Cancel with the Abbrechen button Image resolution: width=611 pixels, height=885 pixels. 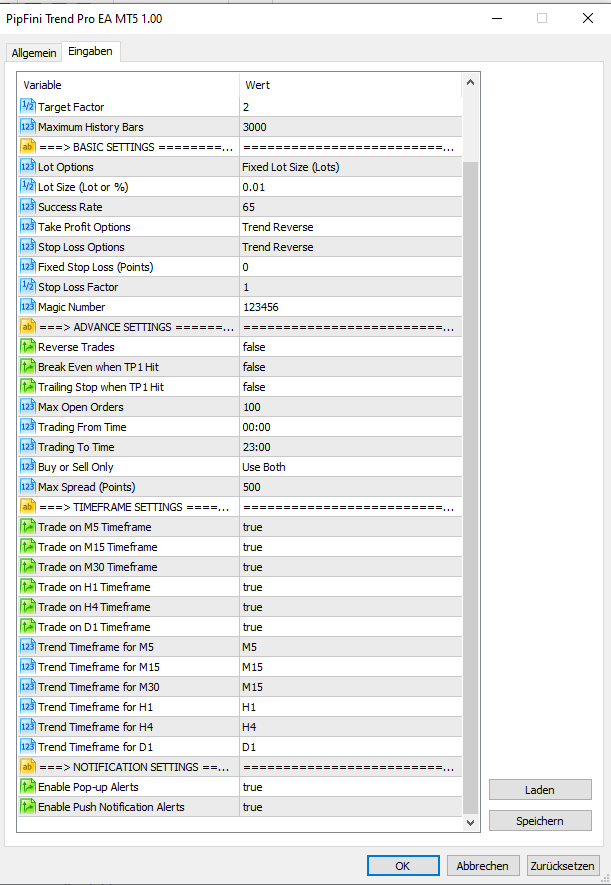click(x=482, y=865)
